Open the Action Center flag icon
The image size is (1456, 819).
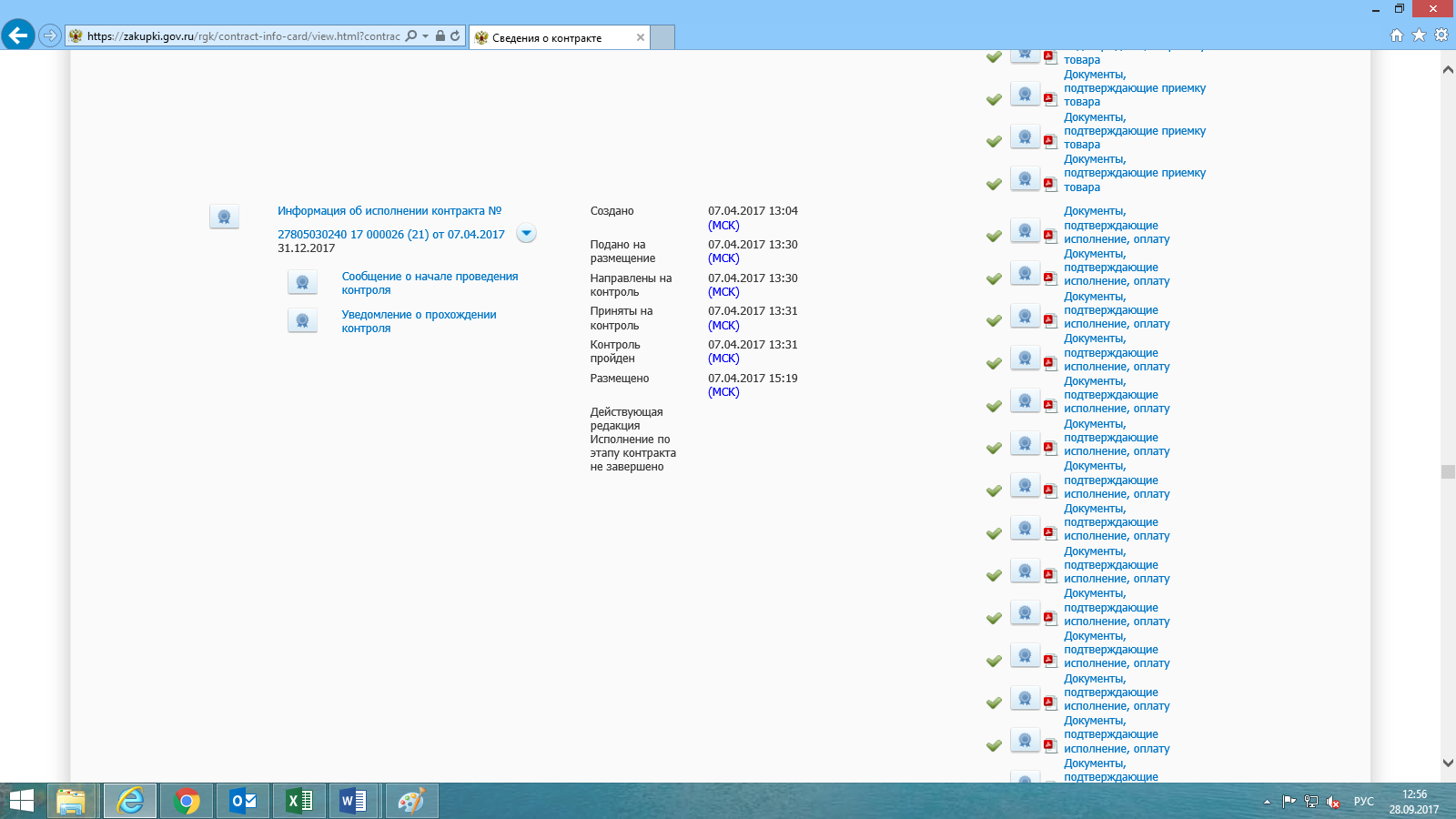point(1289,802)
